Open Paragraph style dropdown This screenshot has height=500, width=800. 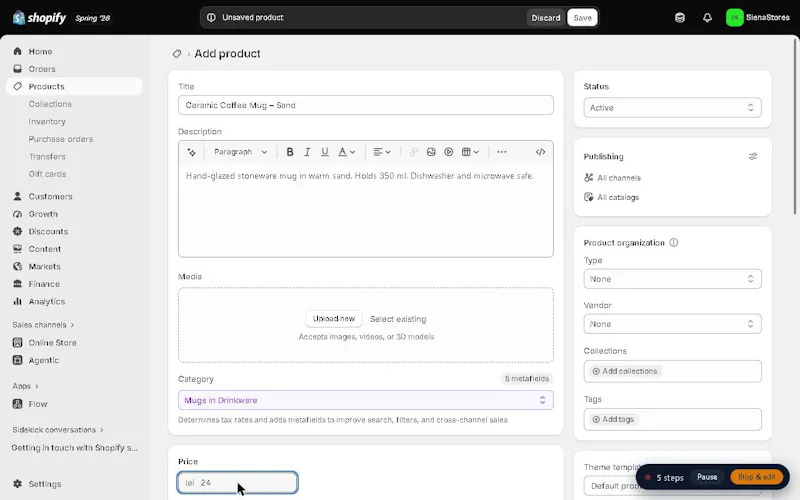tap(240, 152)
